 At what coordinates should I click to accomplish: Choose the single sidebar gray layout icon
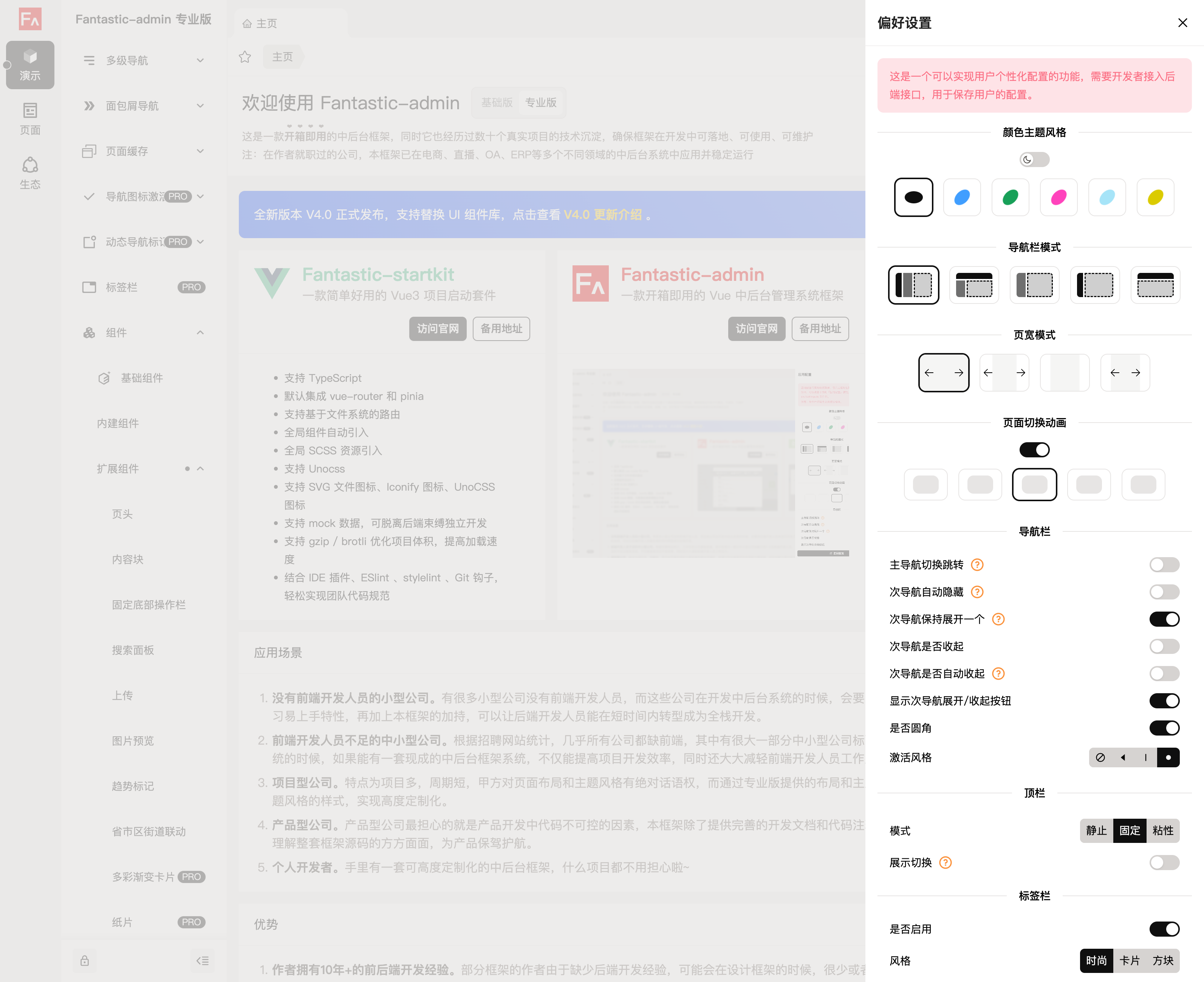[1034, 285]
